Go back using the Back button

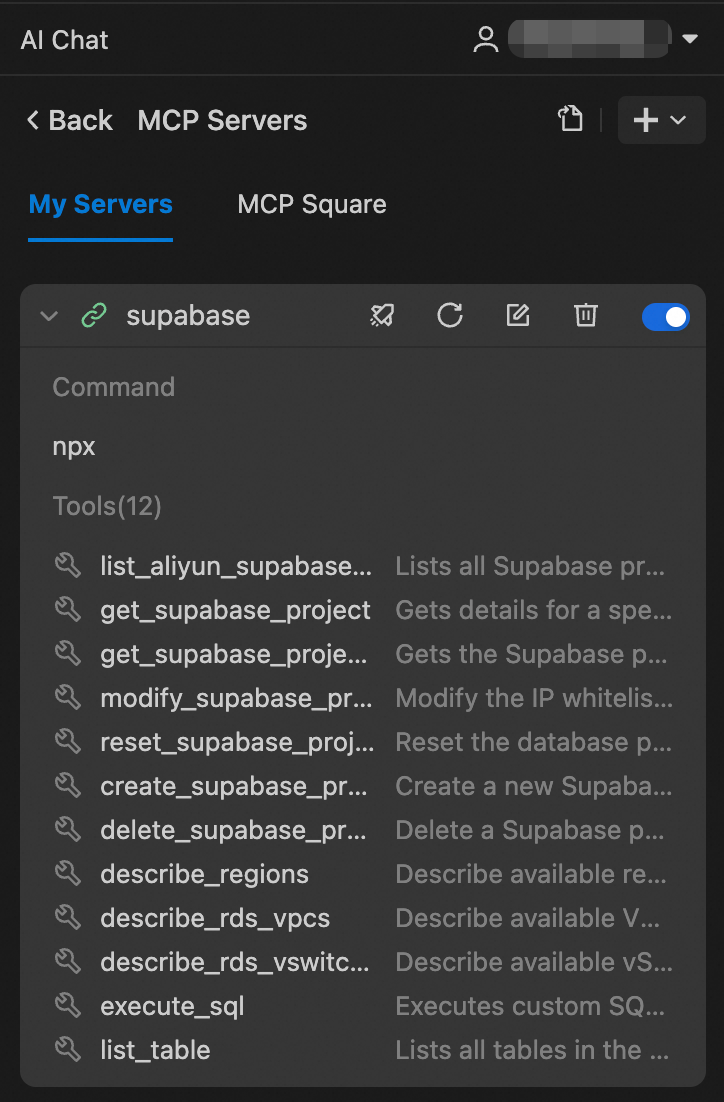69,121
